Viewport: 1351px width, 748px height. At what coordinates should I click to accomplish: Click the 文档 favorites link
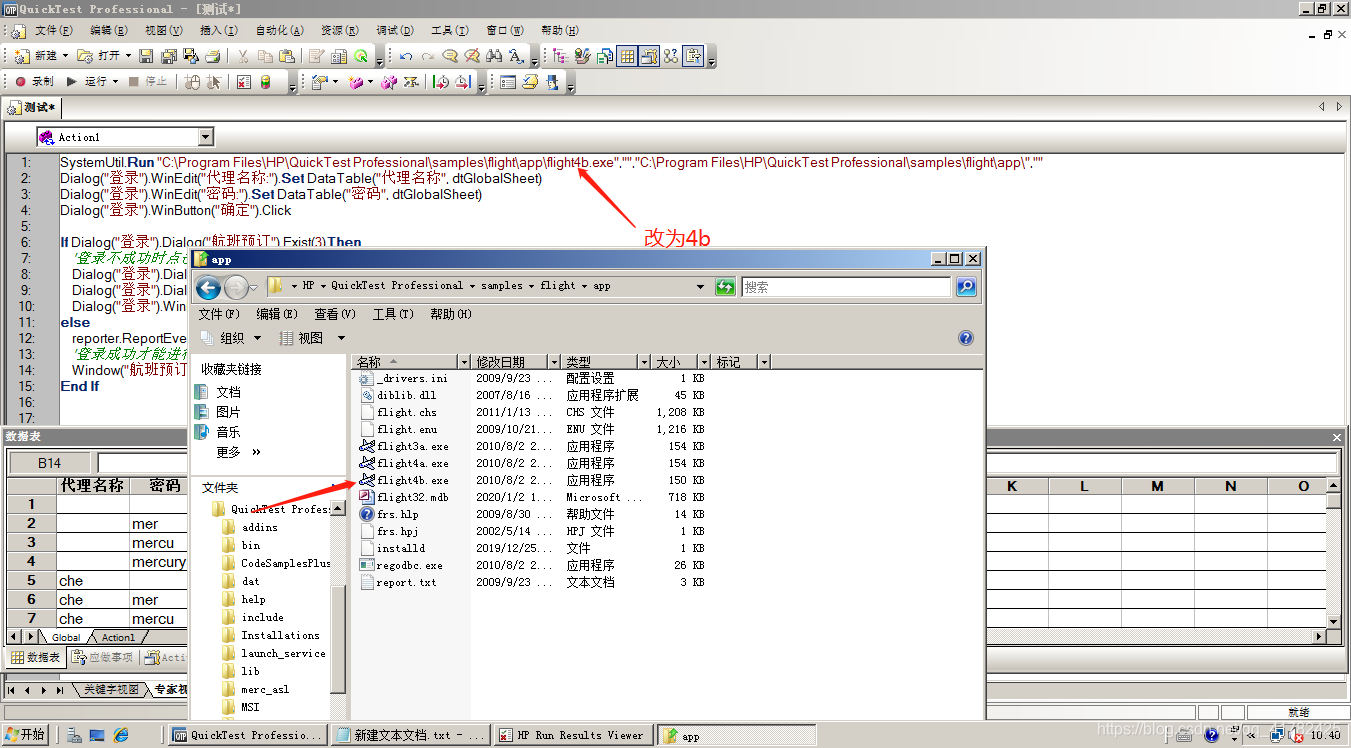(x=228, y=392)
